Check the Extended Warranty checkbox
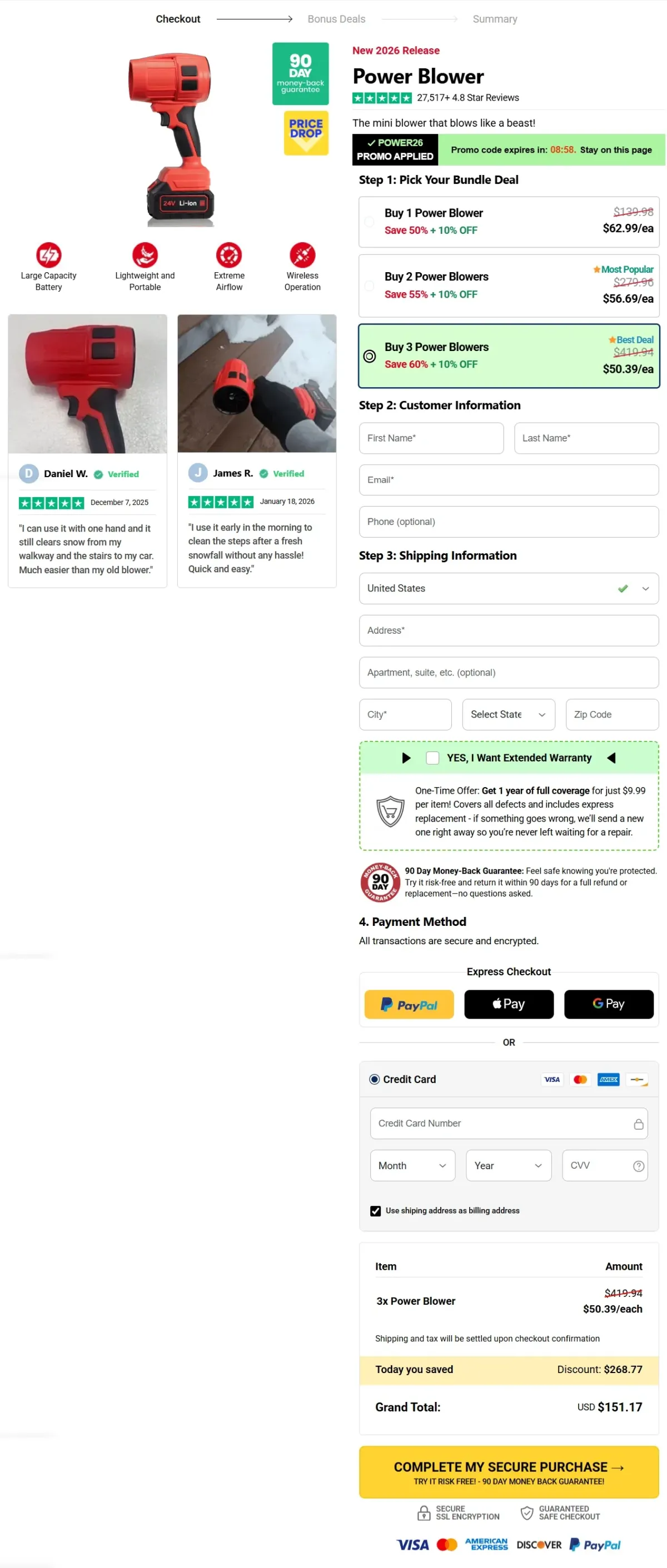The height and width of the screenshot is (1568, 667). (432, 758)
